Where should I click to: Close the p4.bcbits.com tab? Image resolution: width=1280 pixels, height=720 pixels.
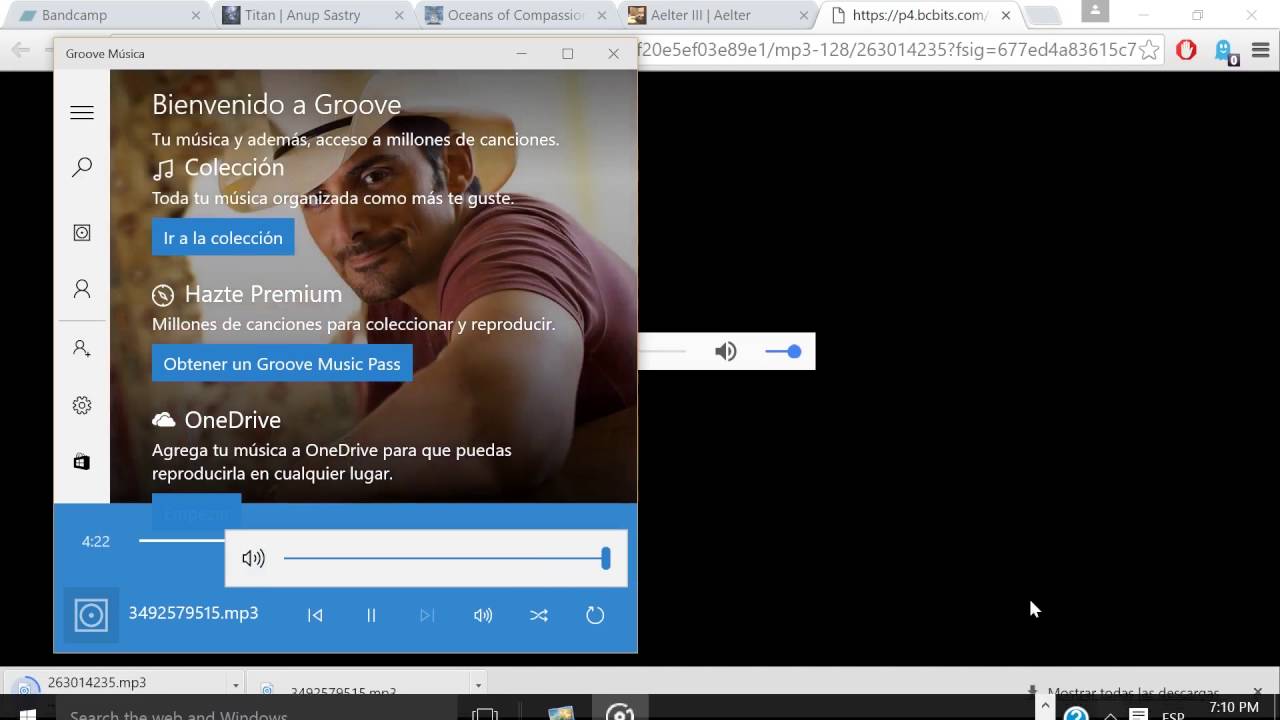(x=1006, y=15)
